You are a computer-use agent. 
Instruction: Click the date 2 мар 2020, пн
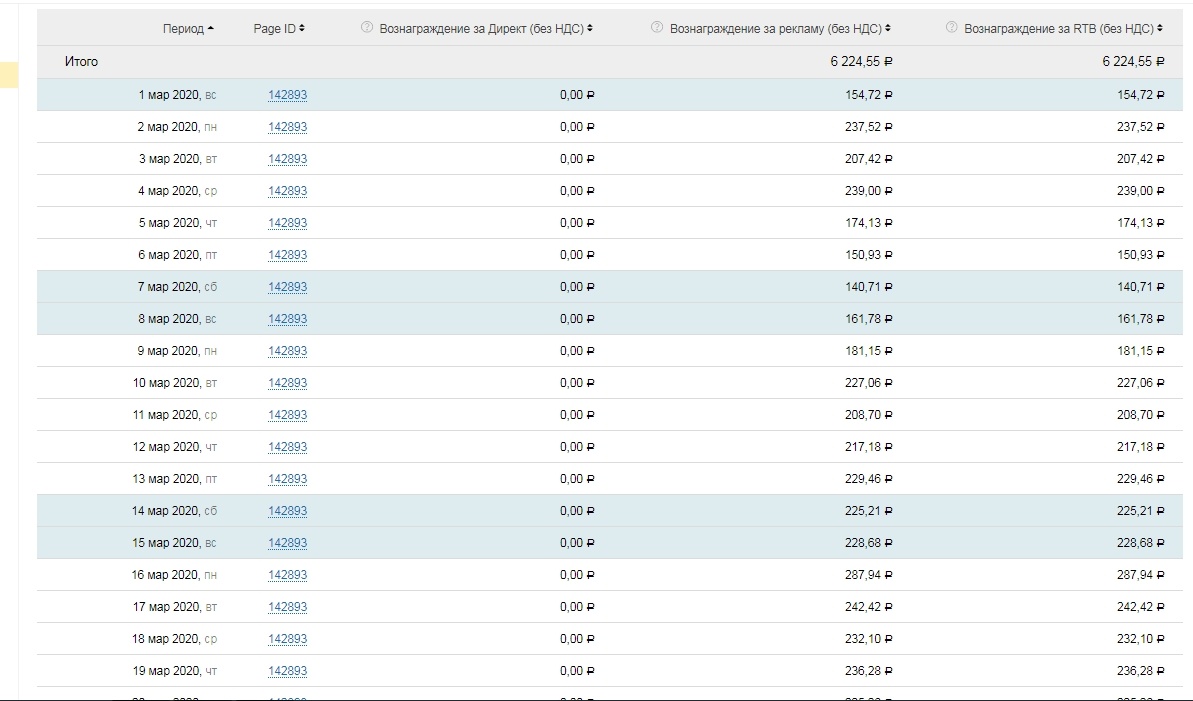pos(177,127)
